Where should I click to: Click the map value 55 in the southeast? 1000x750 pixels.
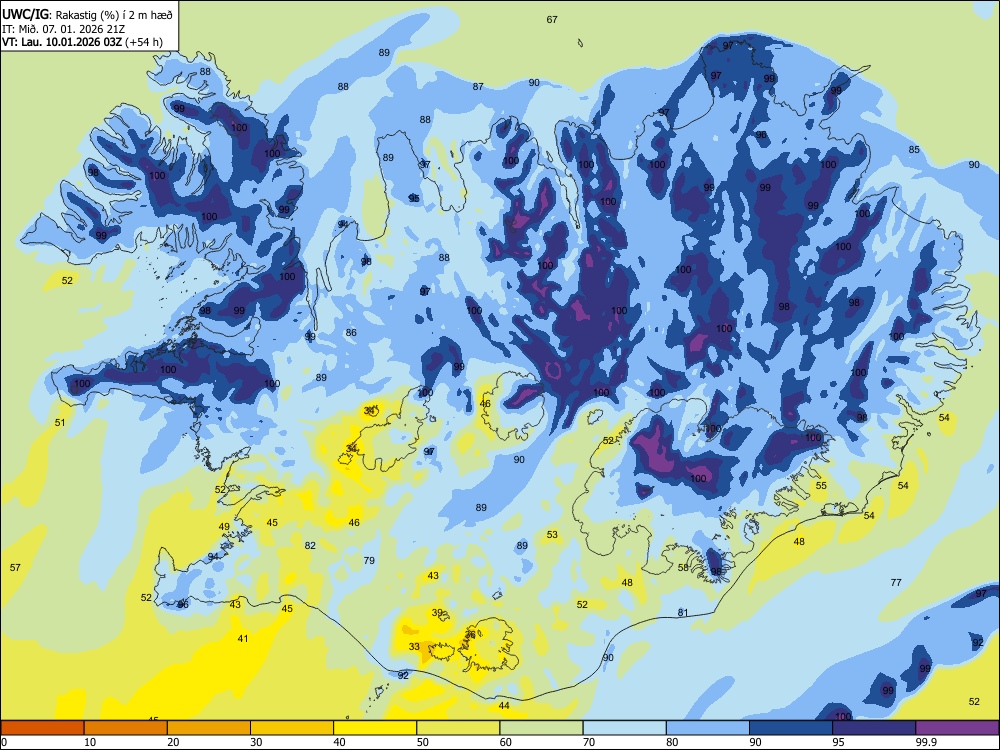(x=821, y=485)
